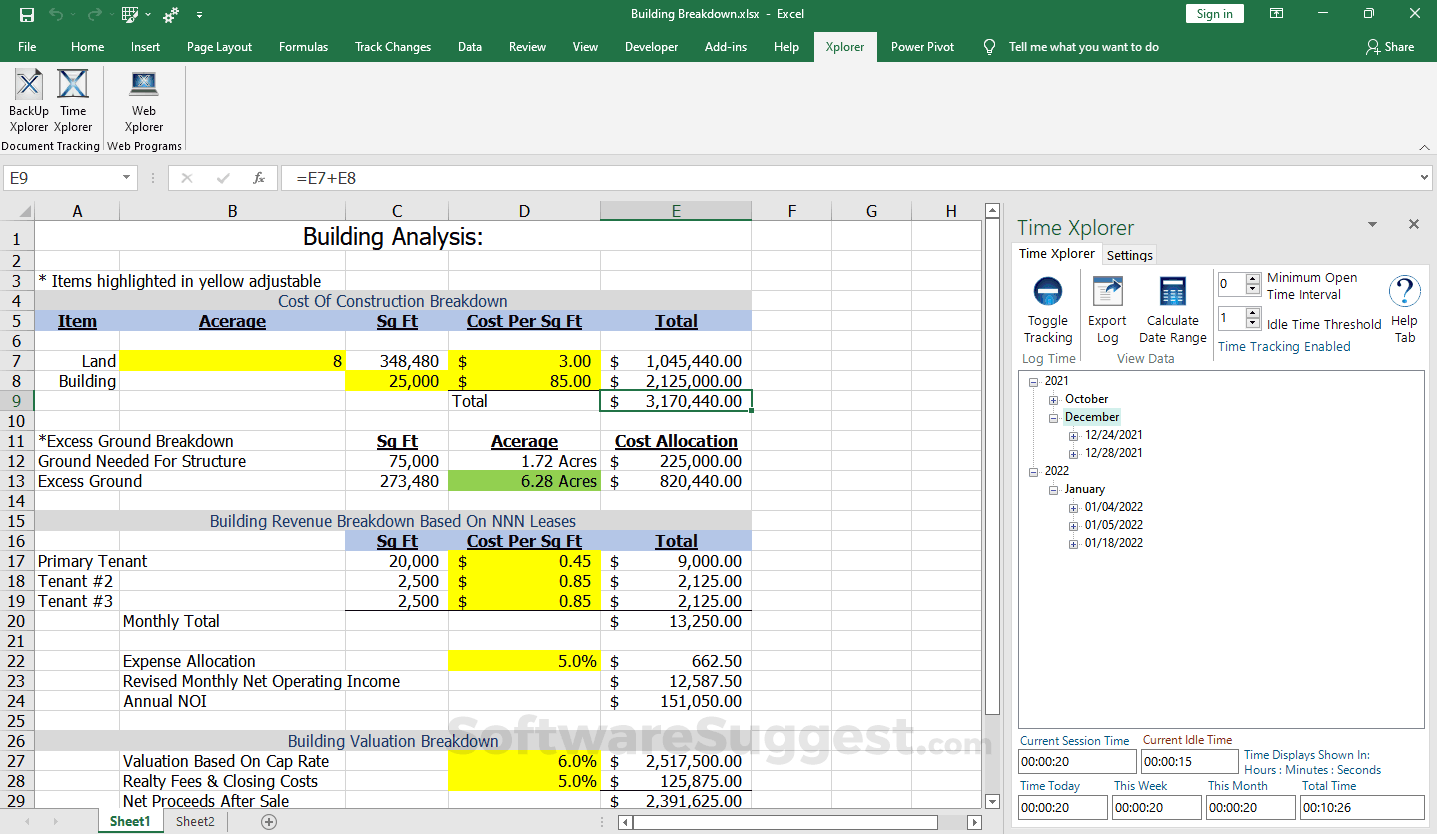Add a new sheet with plus button
Screen dimensions: 1437x834
coord(268,821)
